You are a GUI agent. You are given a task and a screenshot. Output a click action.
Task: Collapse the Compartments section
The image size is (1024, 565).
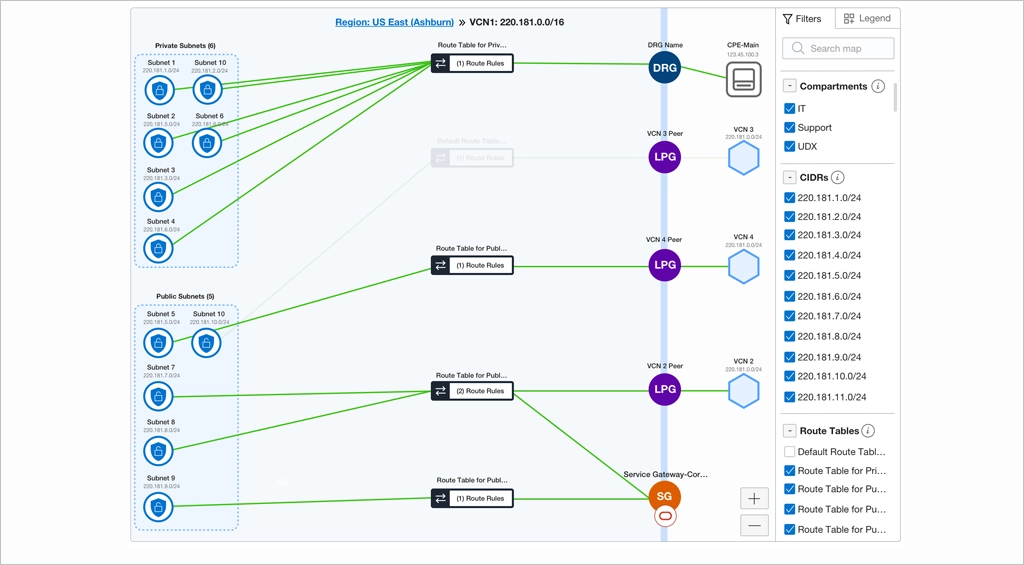(790, 87)
